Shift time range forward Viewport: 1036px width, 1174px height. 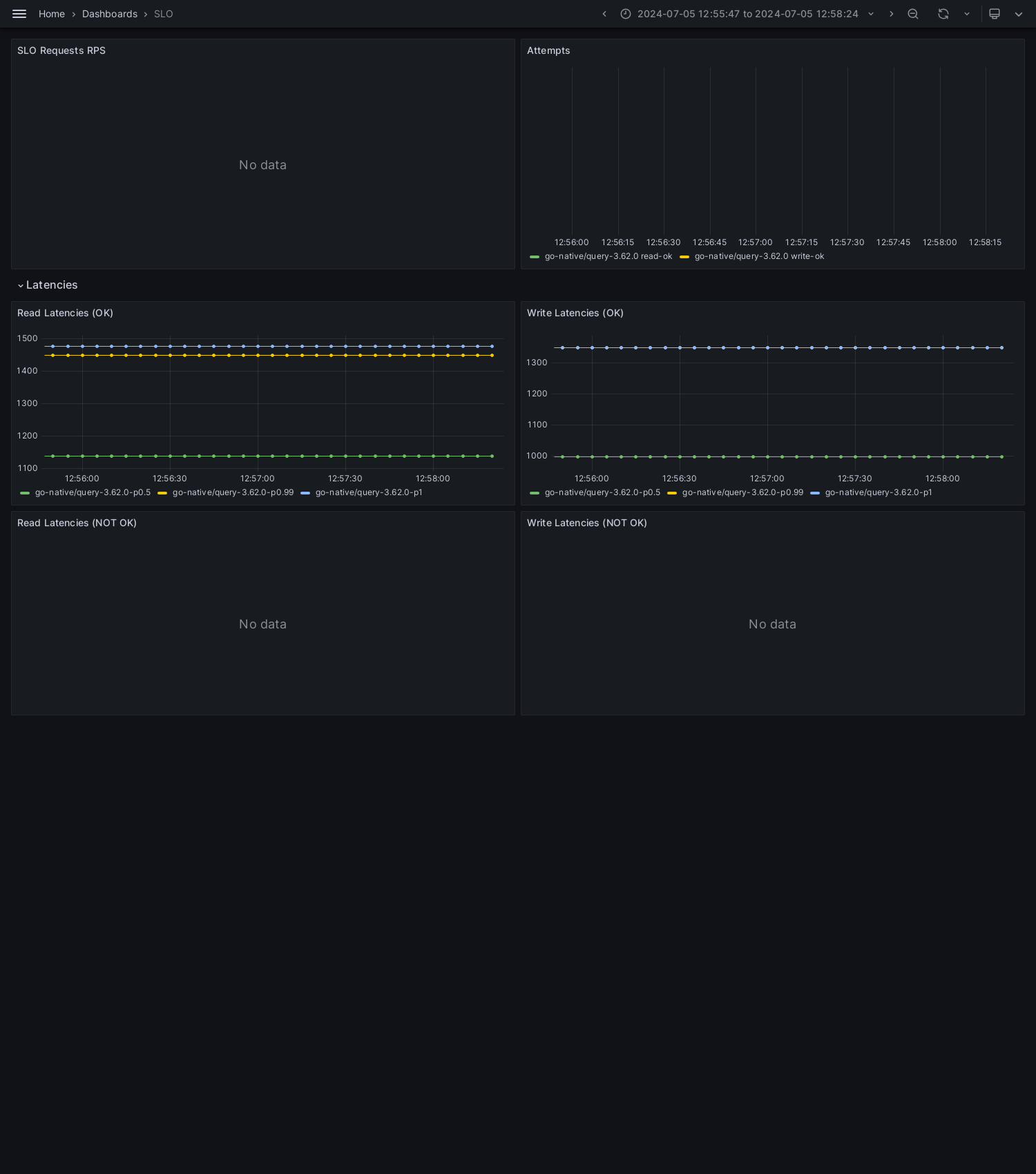point(891,14)
